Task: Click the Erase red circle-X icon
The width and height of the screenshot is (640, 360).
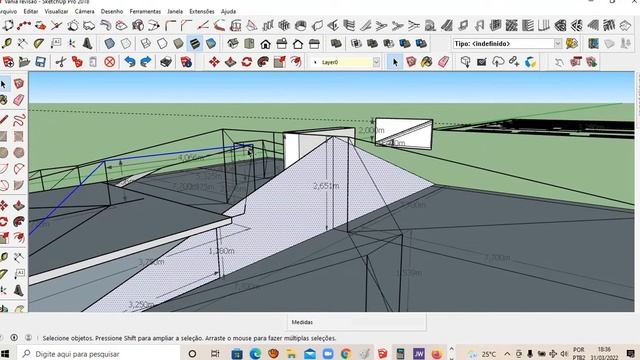Action: [109, 62]
